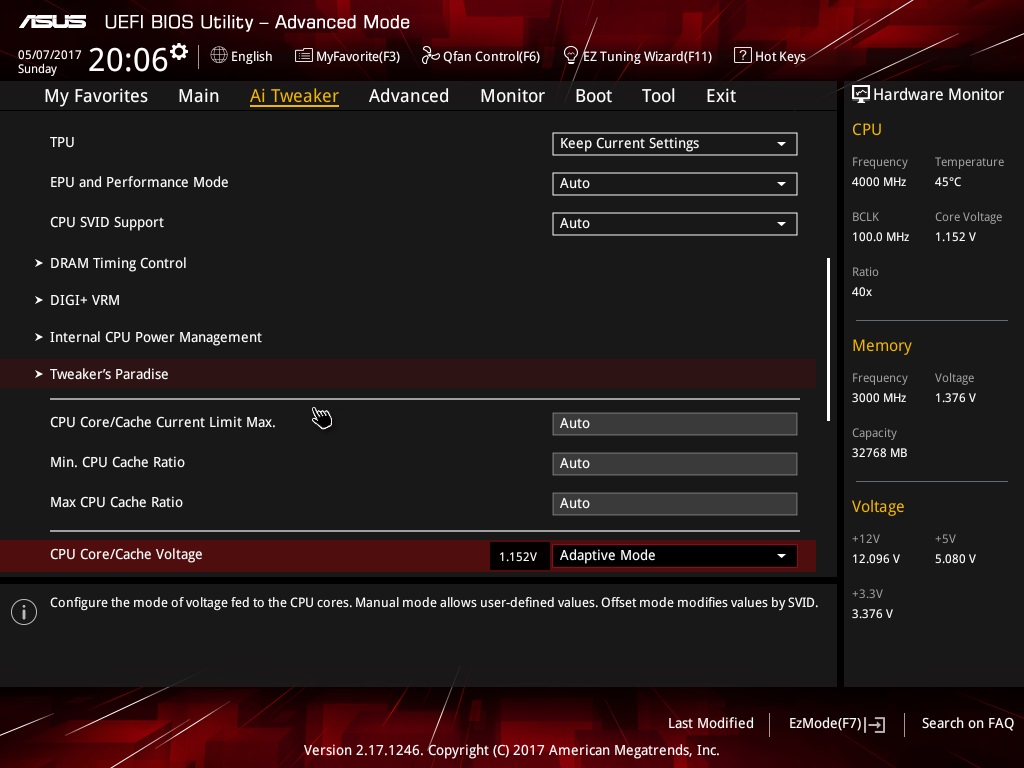Viewport: 1024px width, 768px height.
Task: Click the Max CPU Cache Ratio field
Action: 675,504
